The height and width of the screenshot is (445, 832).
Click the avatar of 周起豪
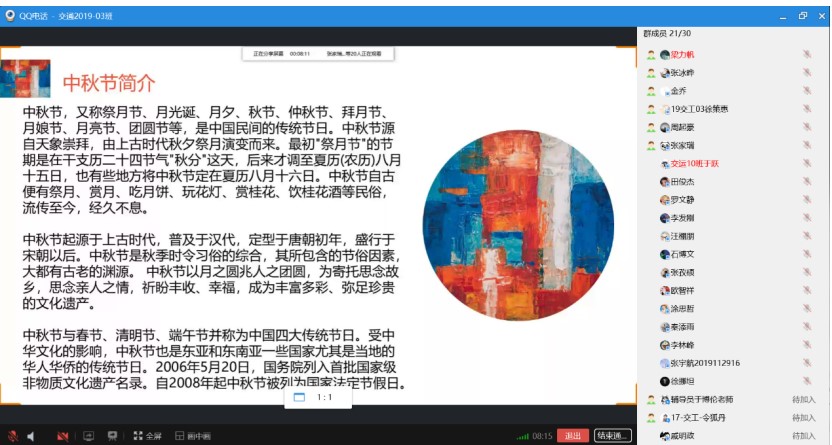coord(665,127)
